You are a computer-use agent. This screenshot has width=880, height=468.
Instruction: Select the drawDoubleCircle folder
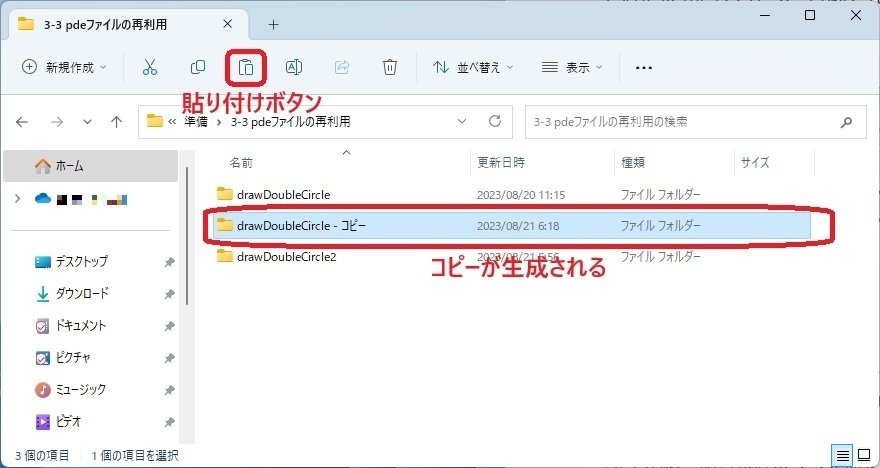point(283,195)
